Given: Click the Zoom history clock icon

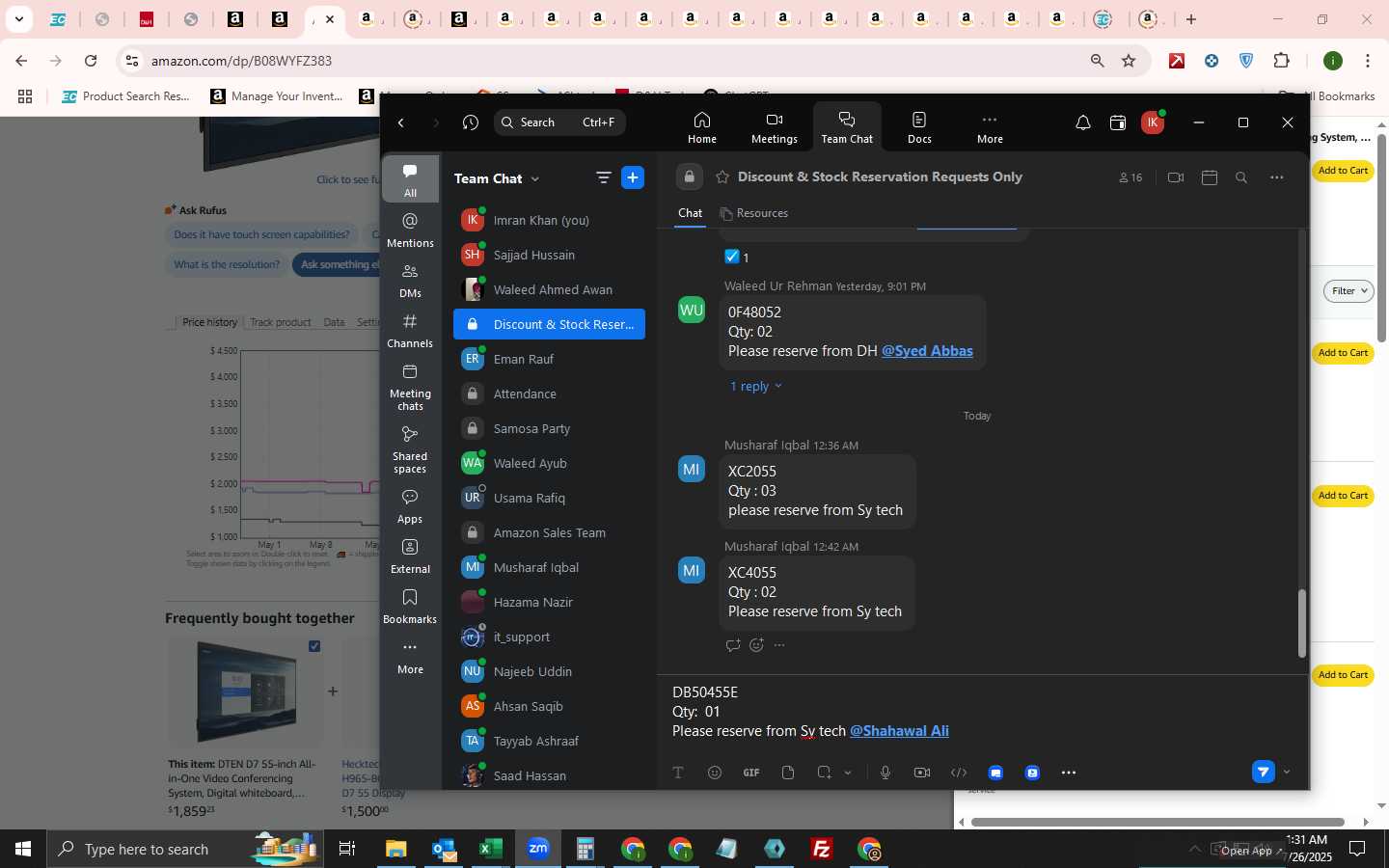Looking at the screenshot, I should point(471,122).
